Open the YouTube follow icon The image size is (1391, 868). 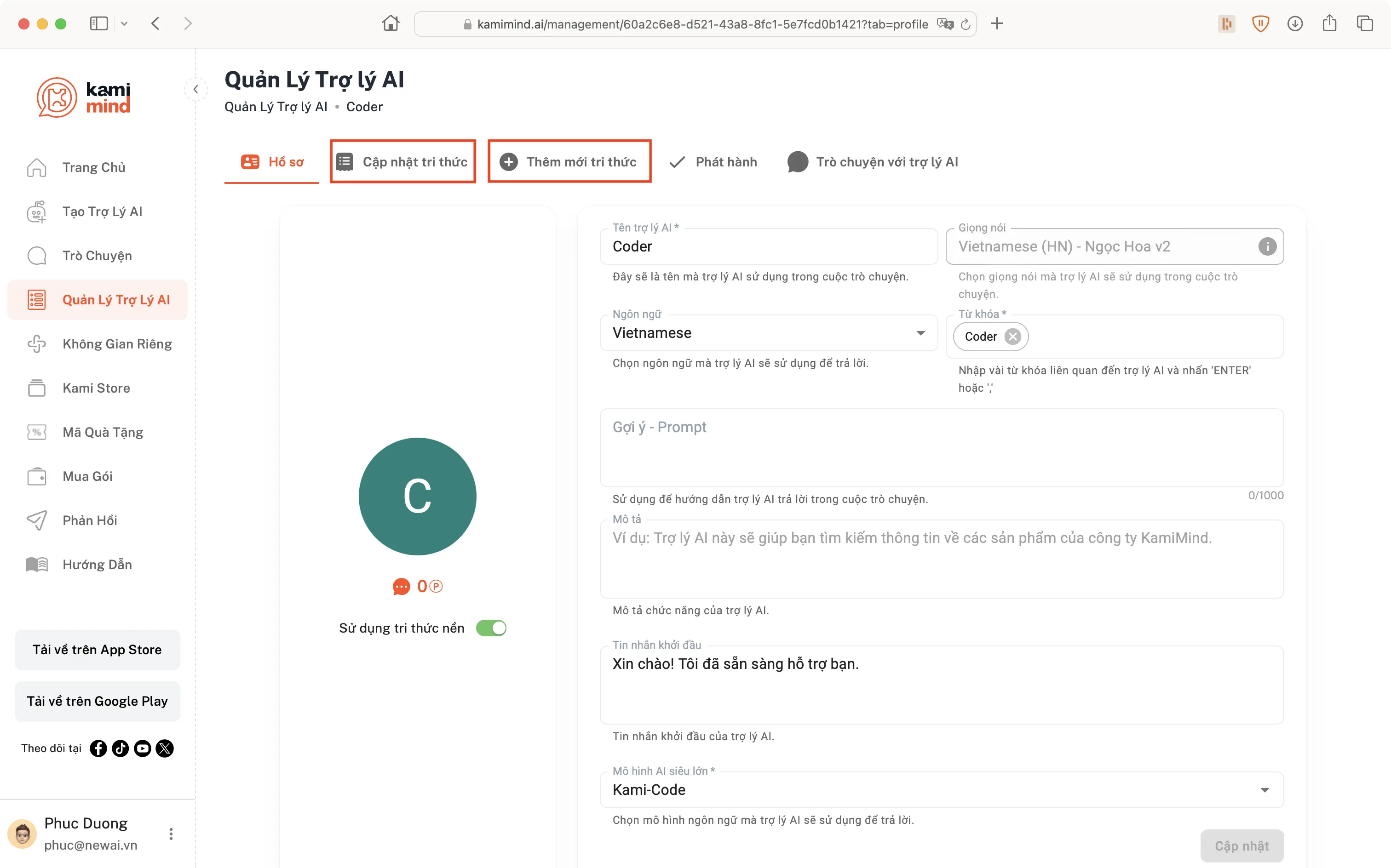[143, 748]
